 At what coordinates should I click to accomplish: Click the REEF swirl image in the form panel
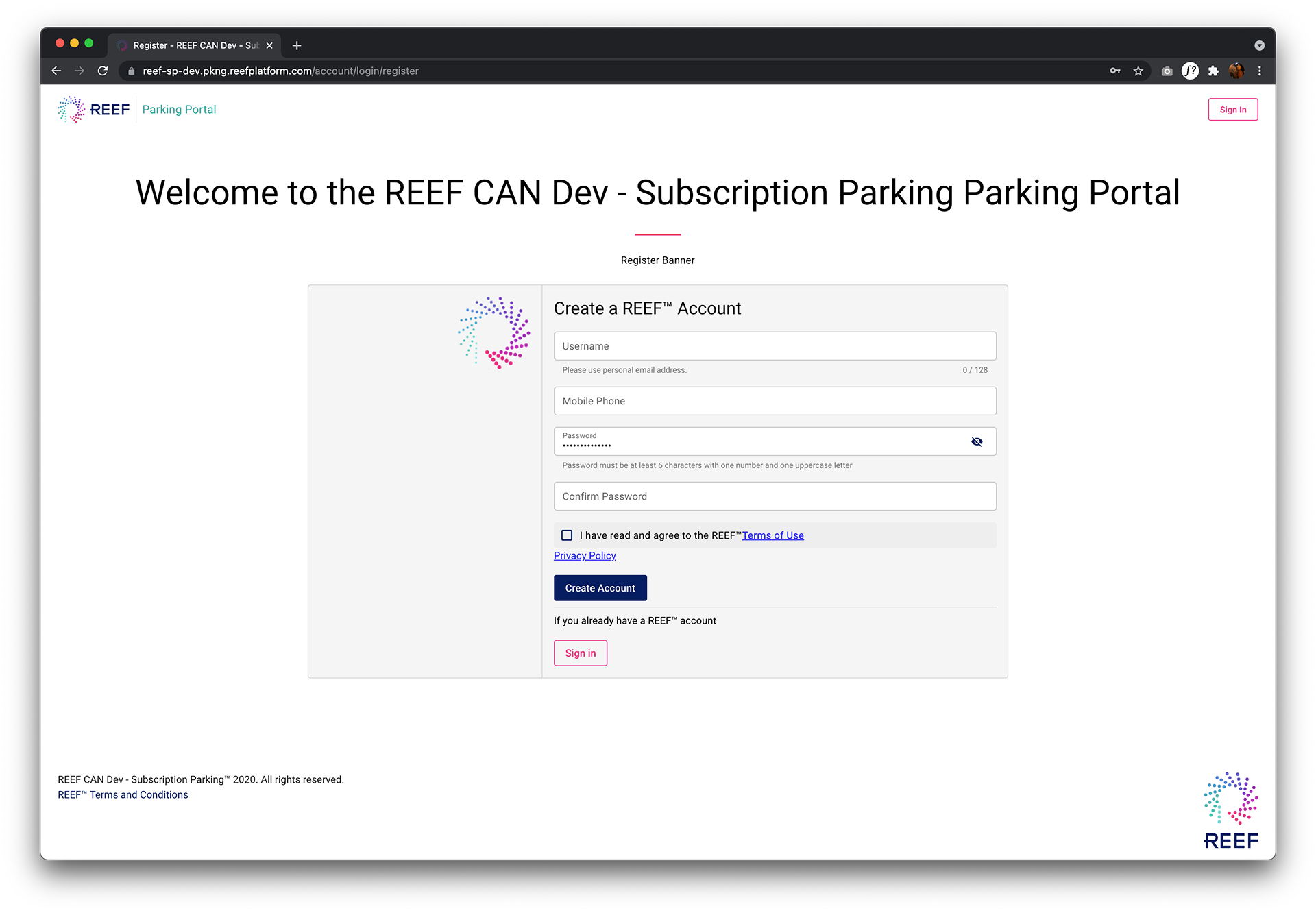coord(494,333)
